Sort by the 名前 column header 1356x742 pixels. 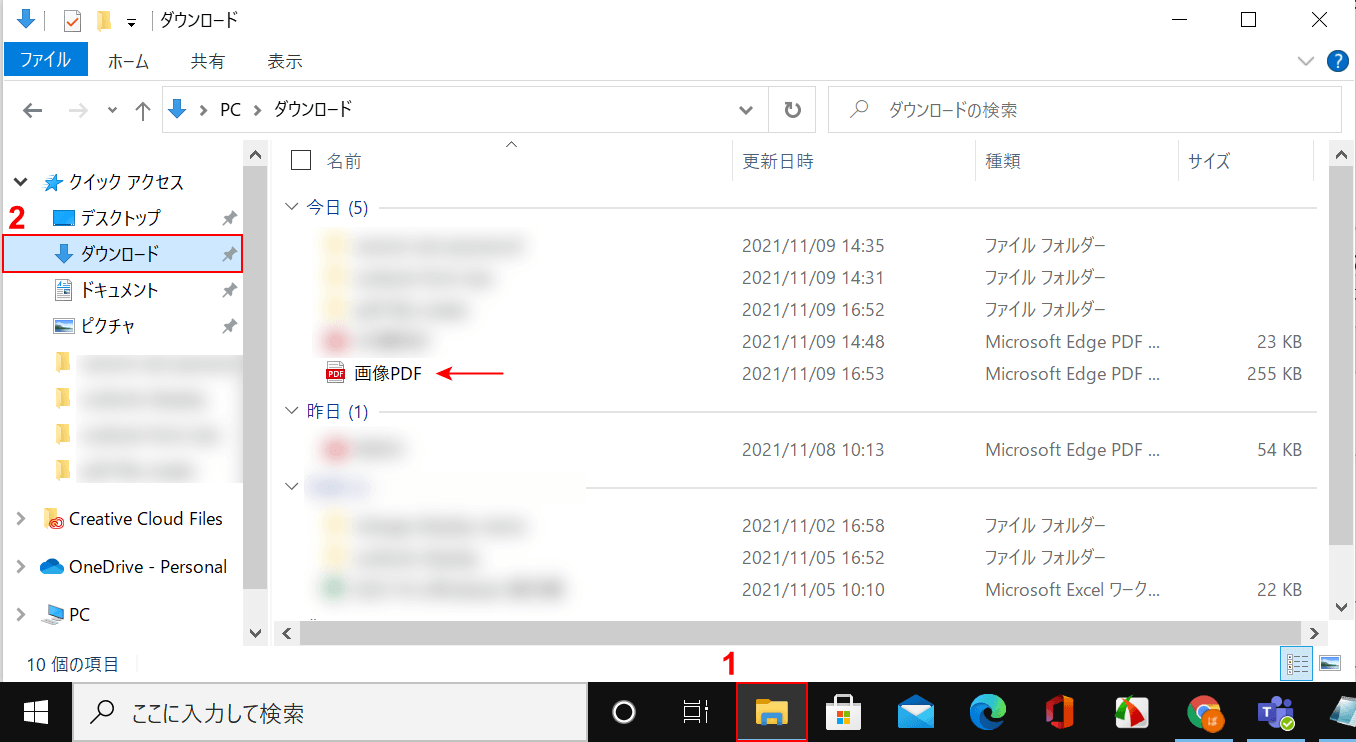click(x=344, y=161)
